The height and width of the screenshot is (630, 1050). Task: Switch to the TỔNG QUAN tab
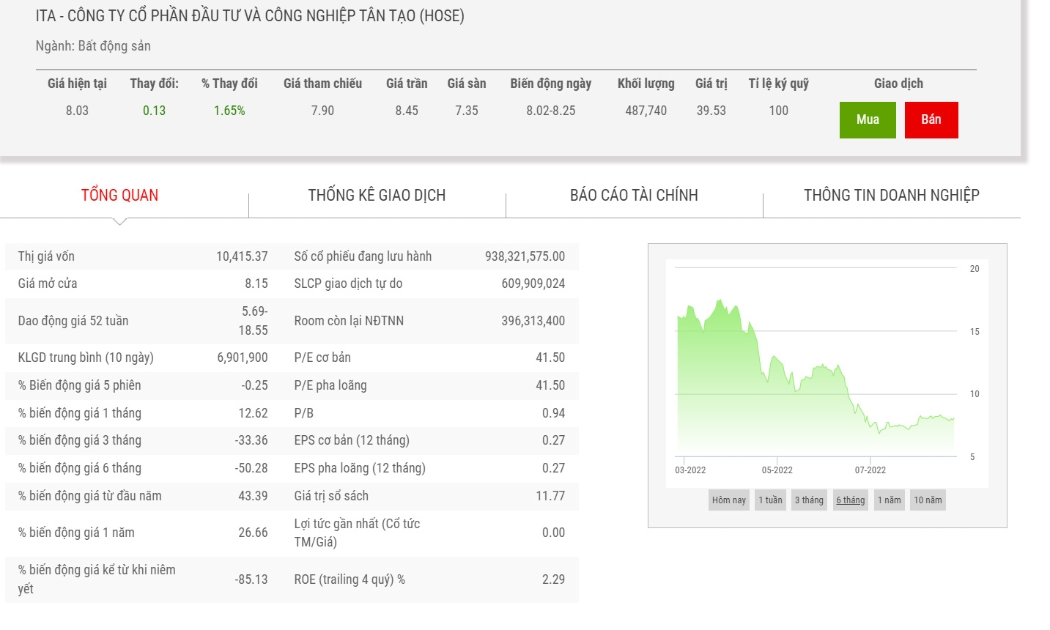point(120,195)
